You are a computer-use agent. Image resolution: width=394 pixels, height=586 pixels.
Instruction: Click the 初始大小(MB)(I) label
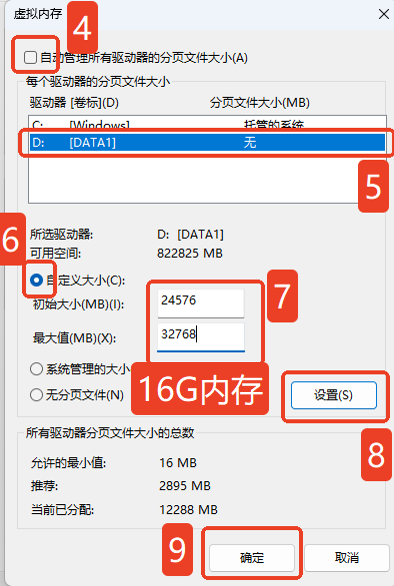coord(79,304)
